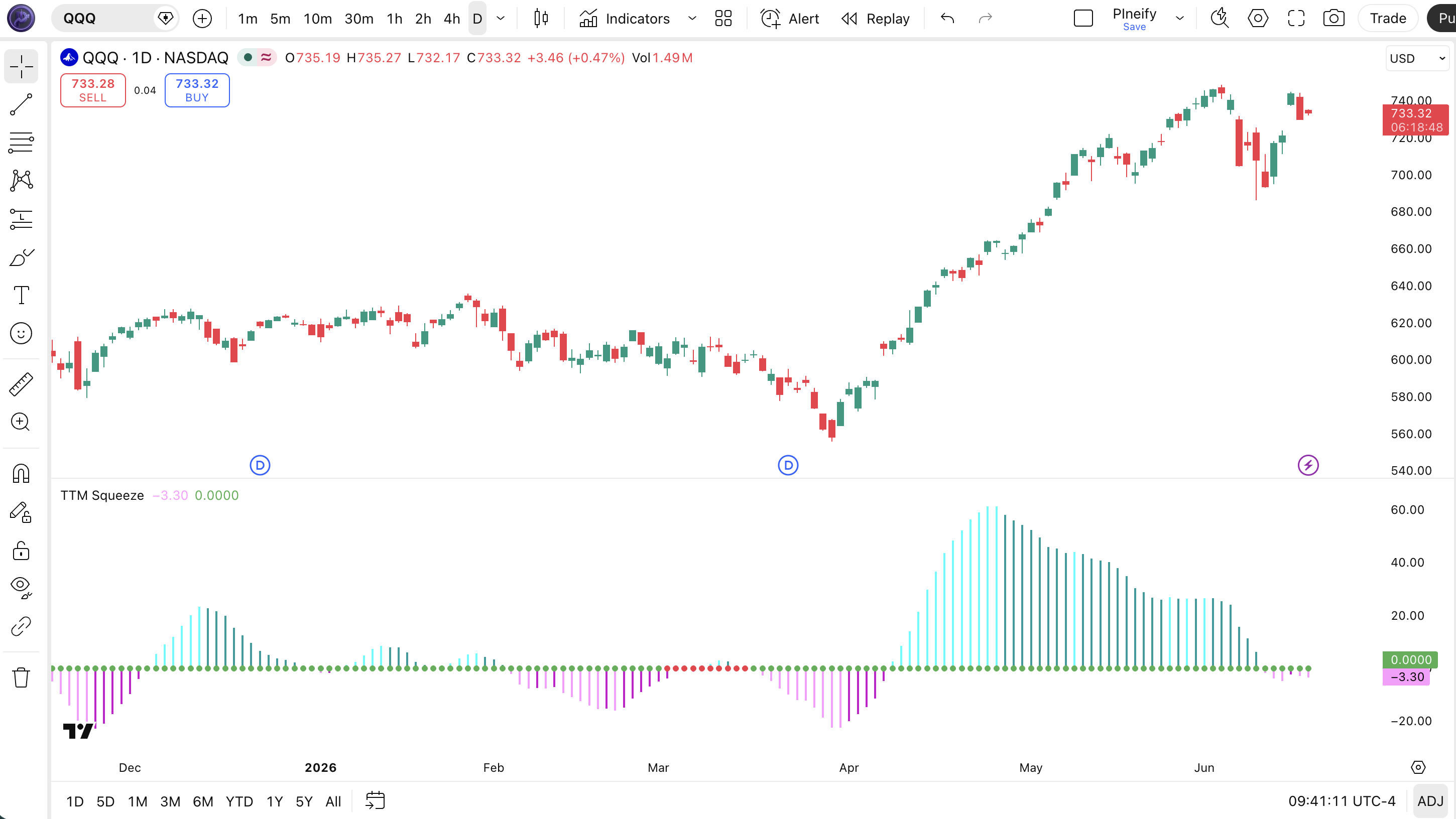
Task: Take a chart snapshot with camera icon
Action: 1333,19
